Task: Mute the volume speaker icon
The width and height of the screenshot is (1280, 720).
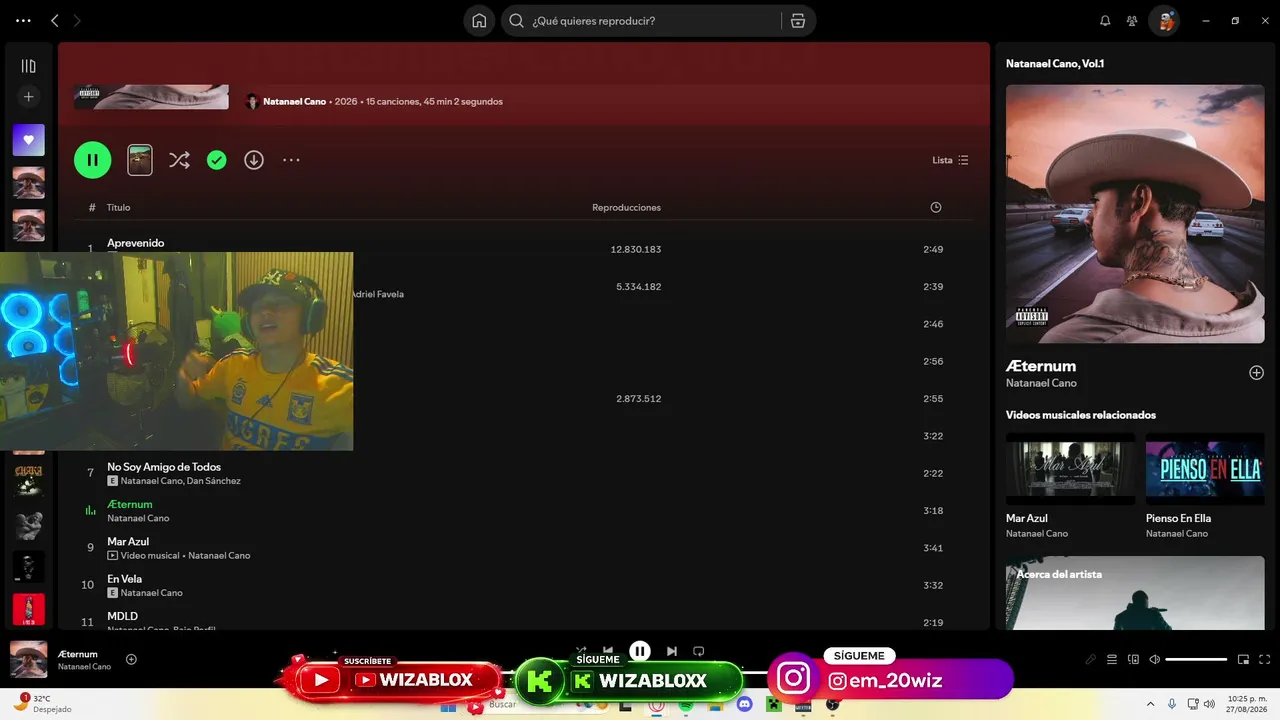Action: [x=1155, y=660]
